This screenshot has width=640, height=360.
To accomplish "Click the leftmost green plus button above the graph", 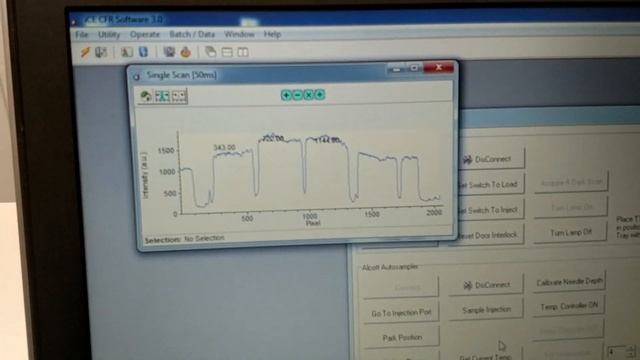I will (286, 95).
